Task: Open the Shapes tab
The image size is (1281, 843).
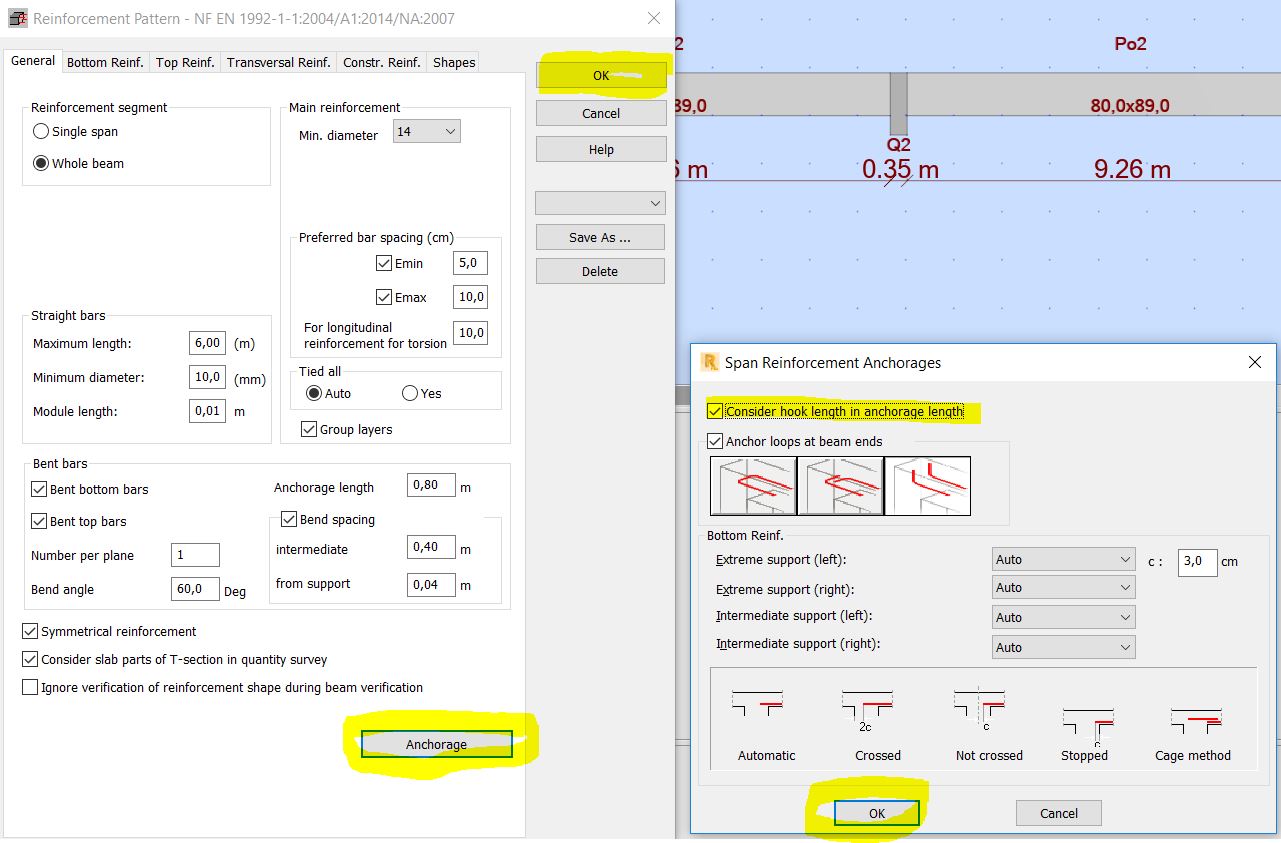Action: point(452,61)
